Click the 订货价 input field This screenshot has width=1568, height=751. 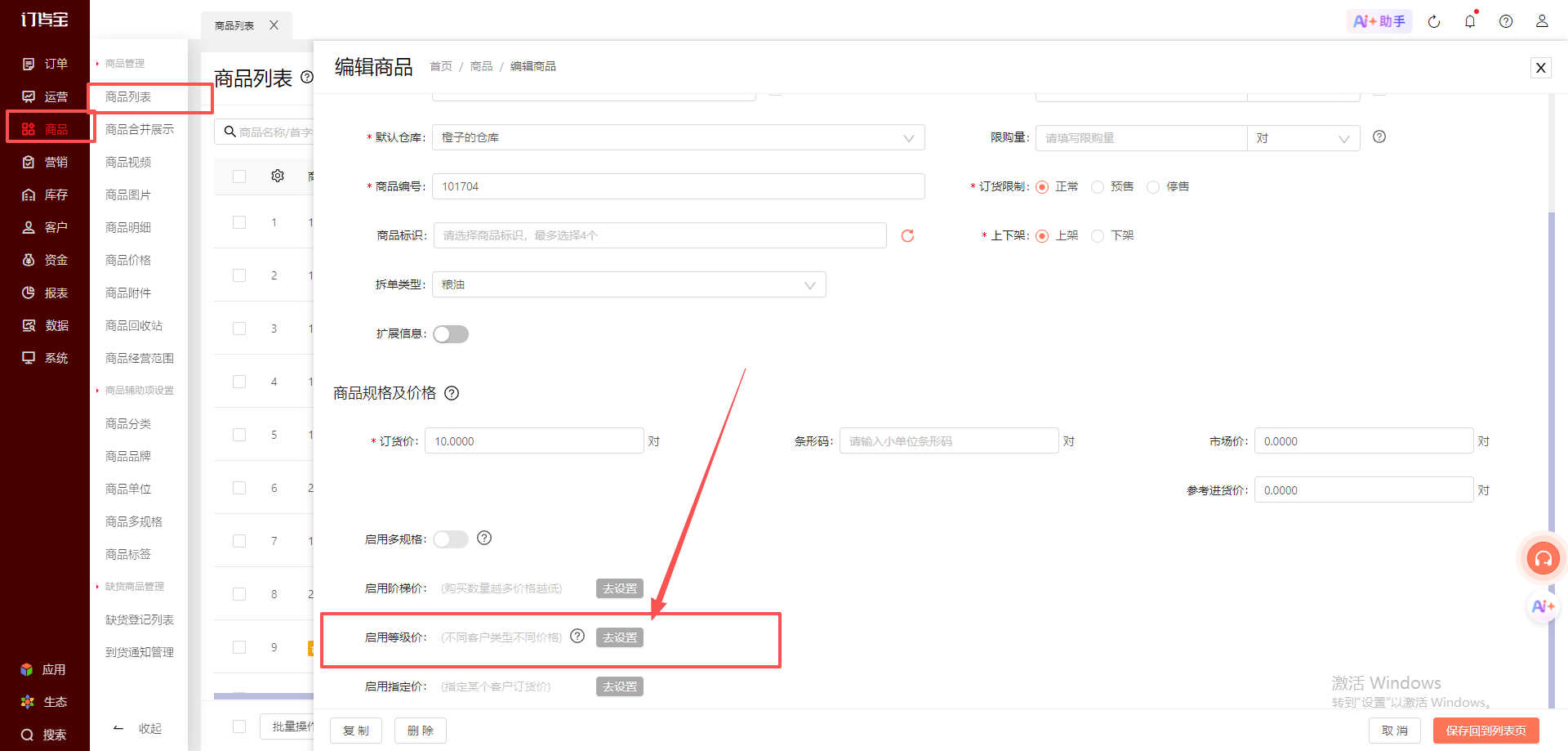pyautogui.click(x=534, y=440)
